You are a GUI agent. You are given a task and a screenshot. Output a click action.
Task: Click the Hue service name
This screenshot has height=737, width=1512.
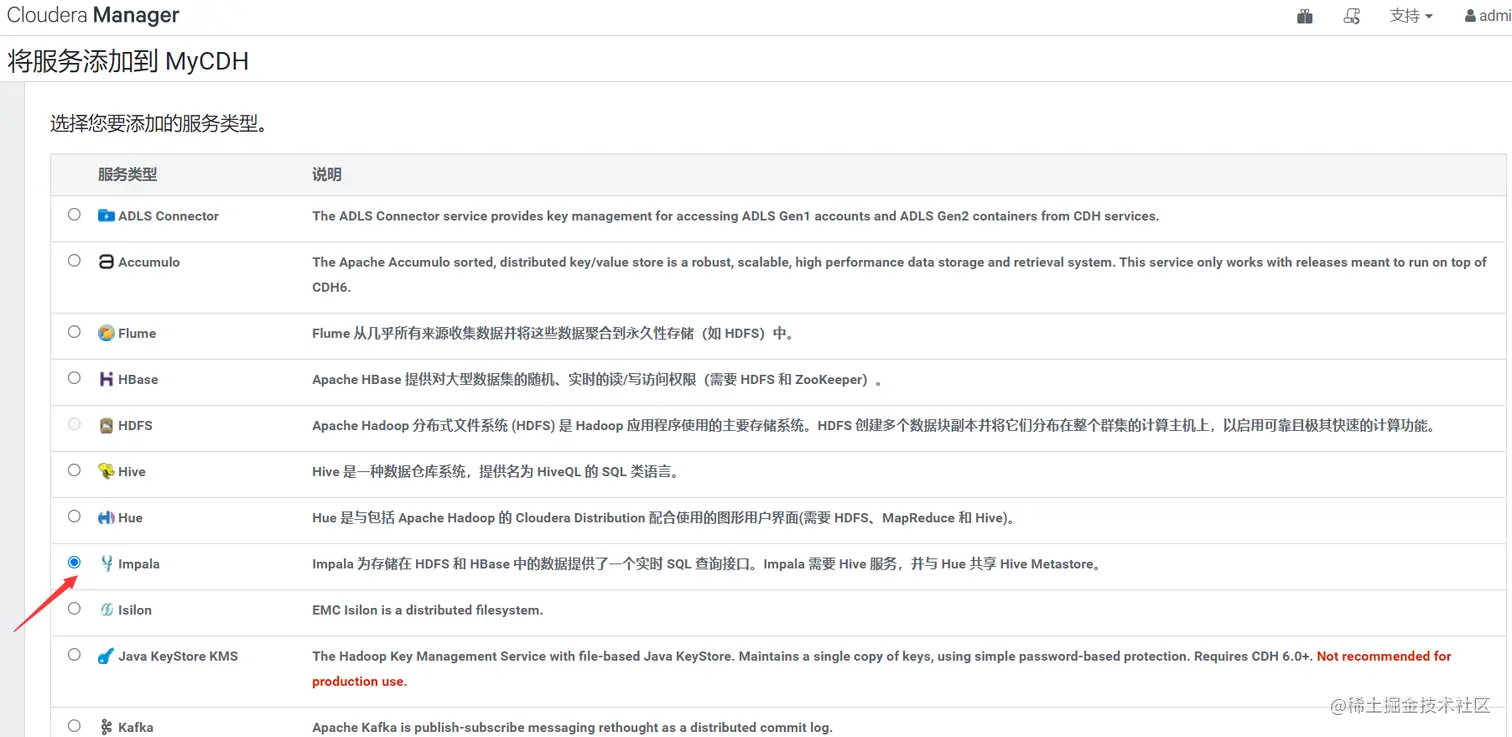[x=130, y=518]
